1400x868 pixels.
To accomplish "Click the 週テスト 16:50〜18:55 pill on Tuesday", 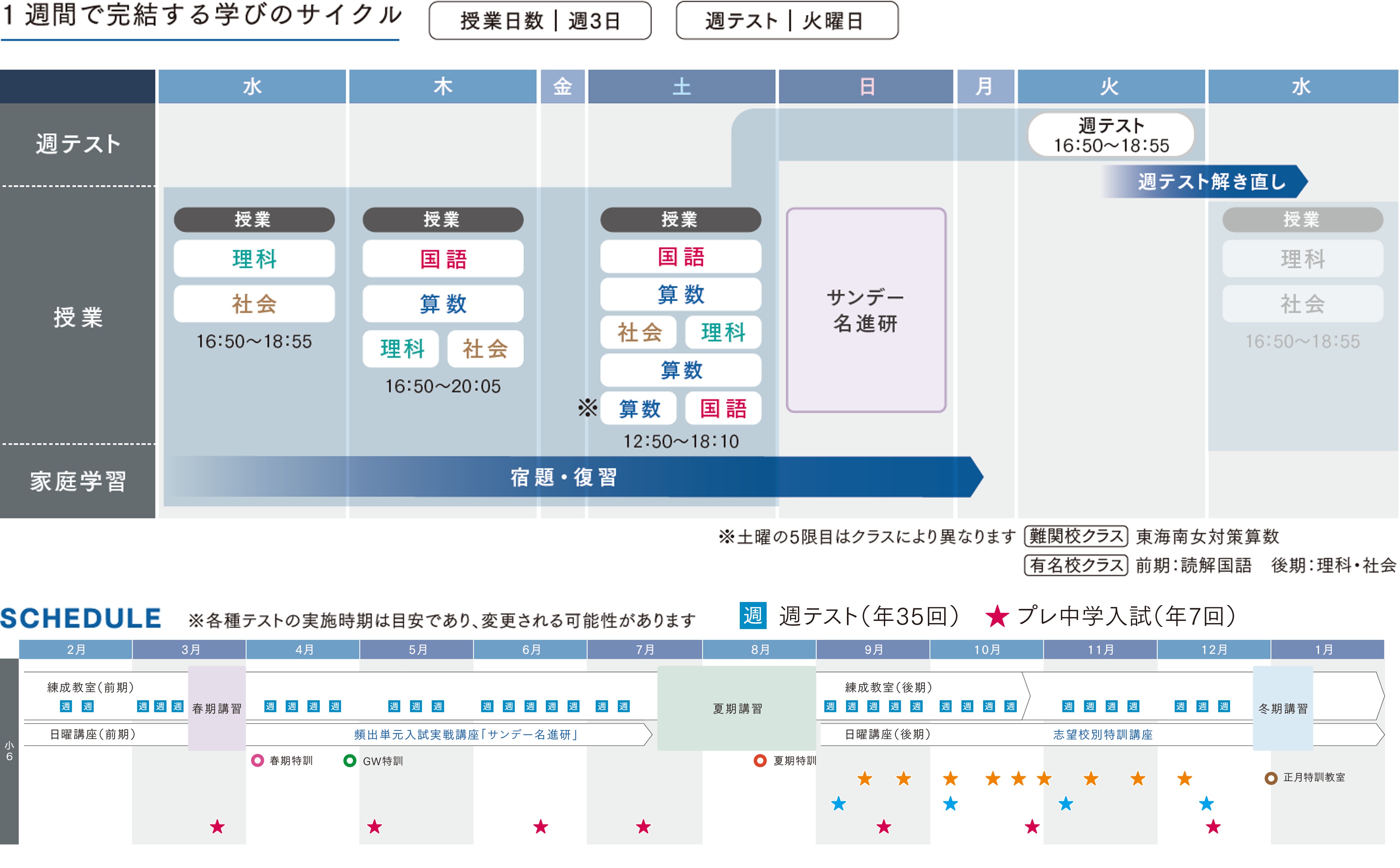I will [1111, 135].
